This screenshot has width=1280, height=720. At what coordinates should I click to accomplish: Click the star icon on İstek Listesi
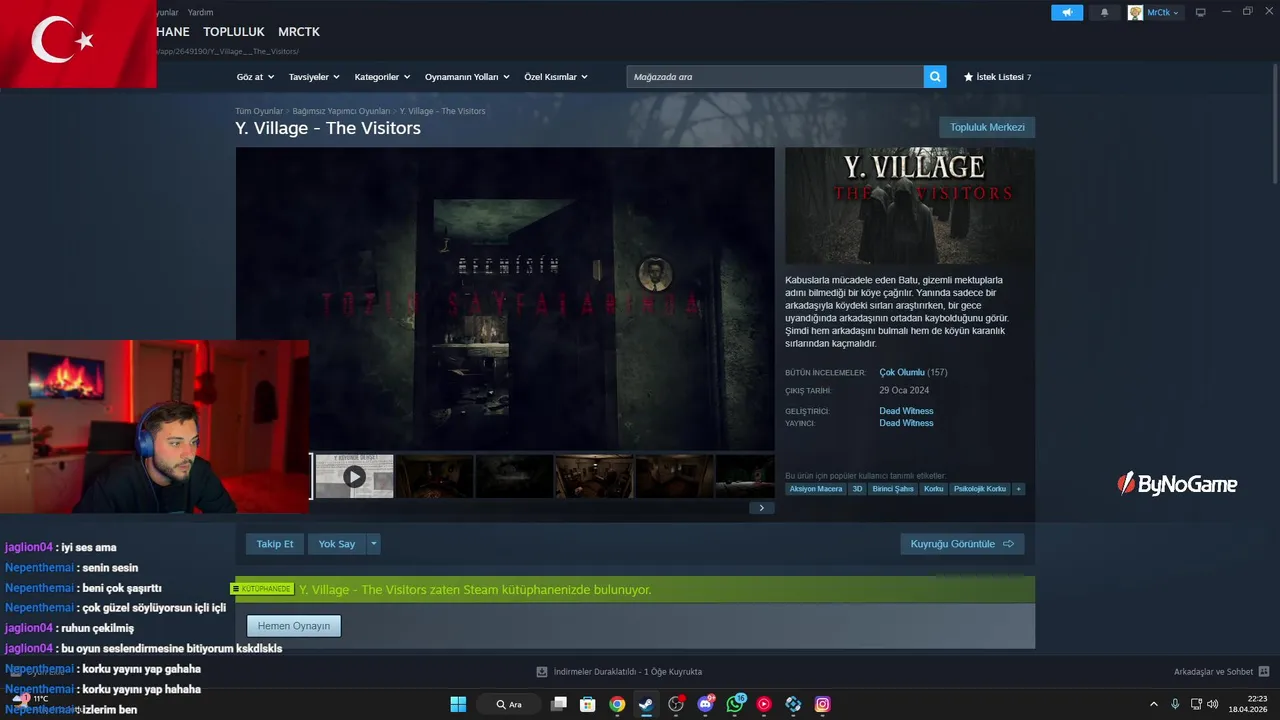click(968, 77)
